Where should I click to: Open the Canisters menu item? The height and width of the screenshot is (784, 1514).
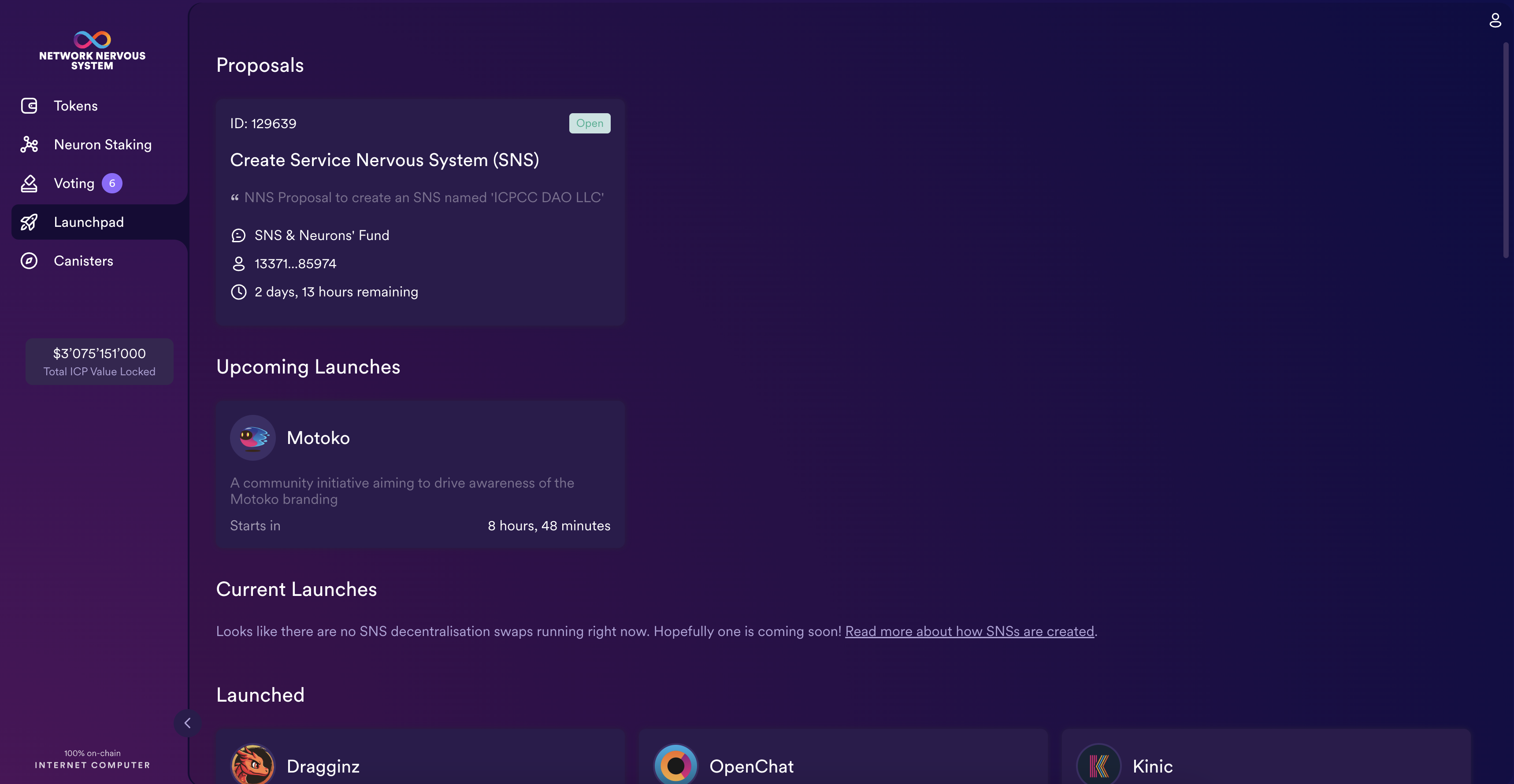(x=83, y=261)
